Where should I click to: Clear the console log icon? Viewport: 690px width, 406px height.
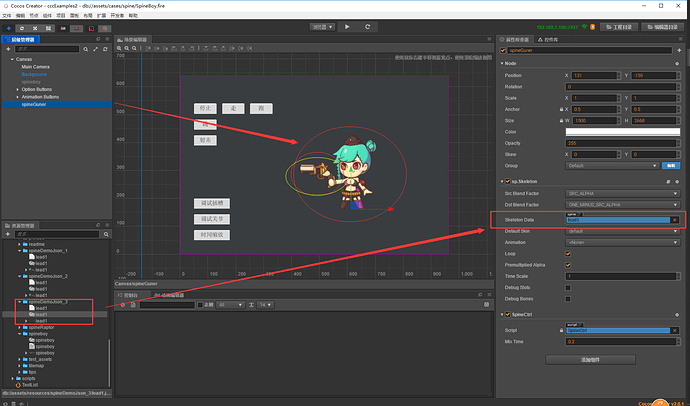point(123,305)
